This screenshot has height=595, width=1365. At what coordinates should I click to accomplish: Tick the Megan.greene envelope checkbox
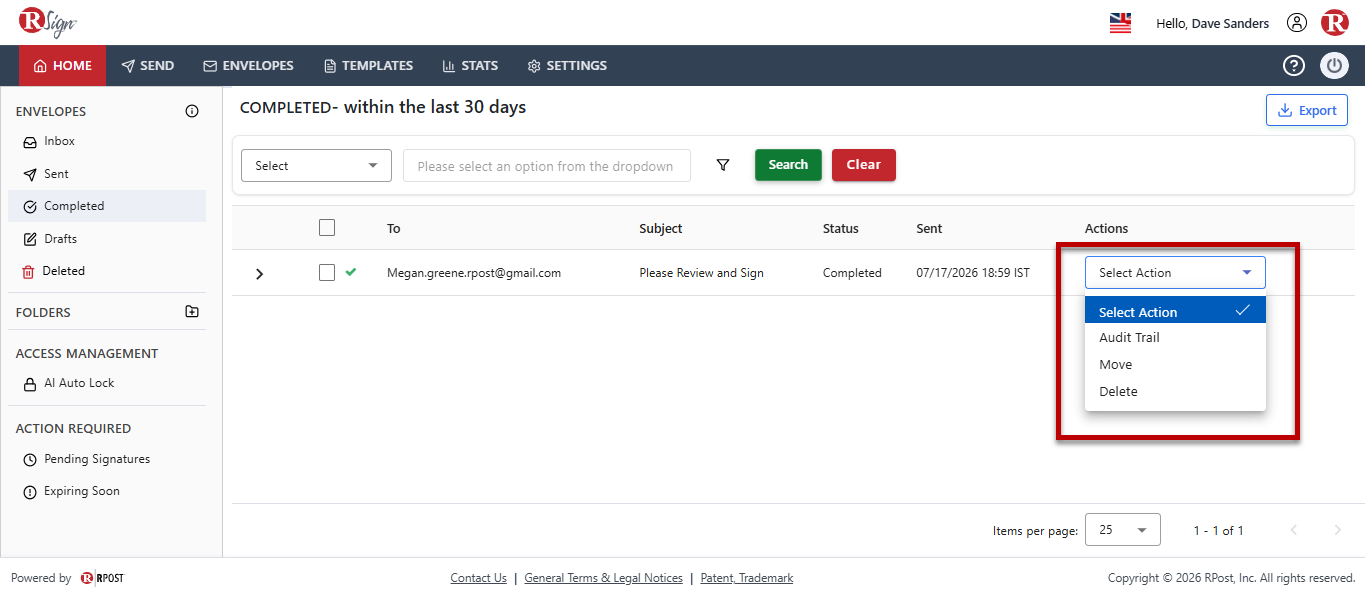pos(327,272)
